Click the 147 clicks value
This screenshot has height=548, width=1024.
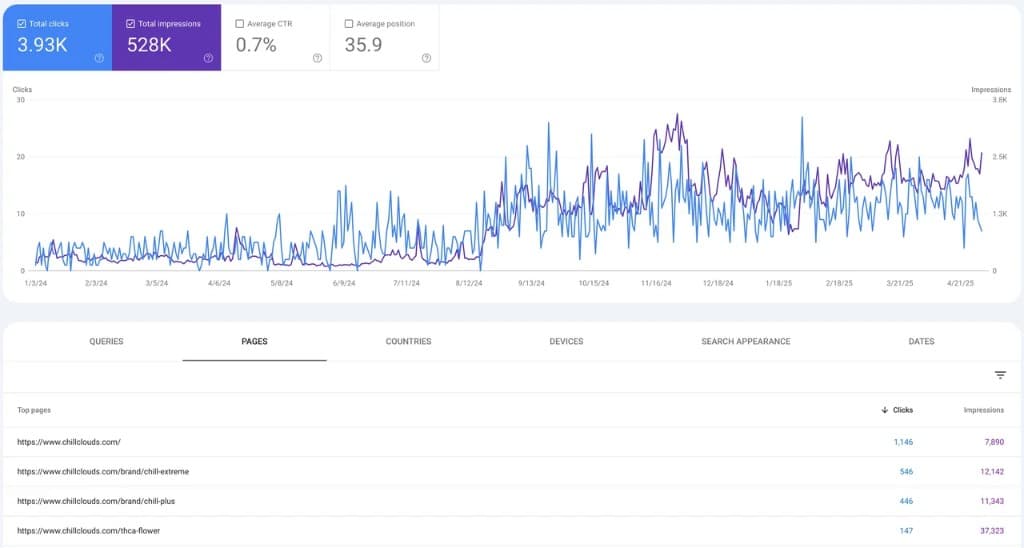coord(906,531)
